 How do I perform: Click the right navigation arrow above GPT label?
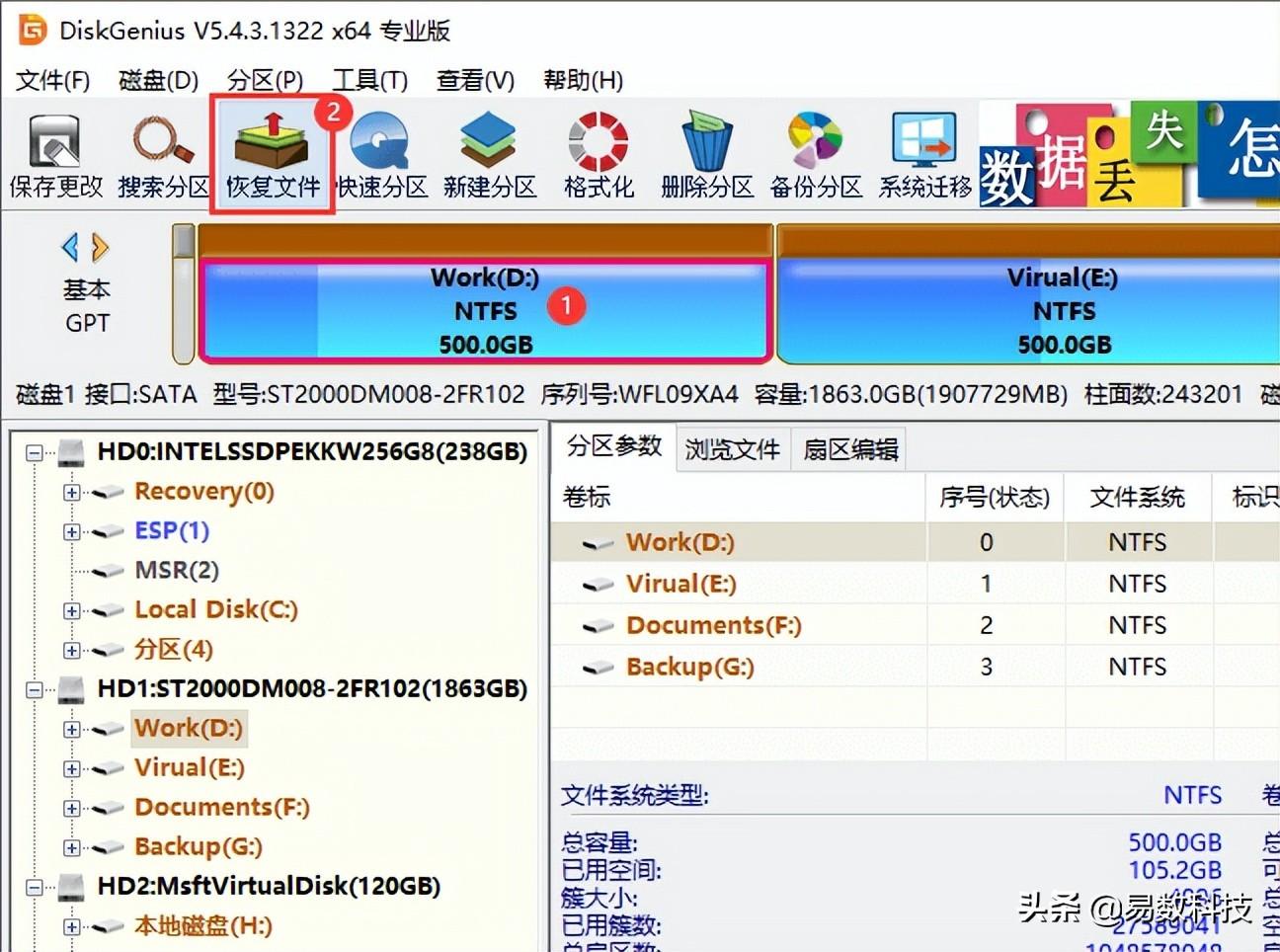click(97, 247)
